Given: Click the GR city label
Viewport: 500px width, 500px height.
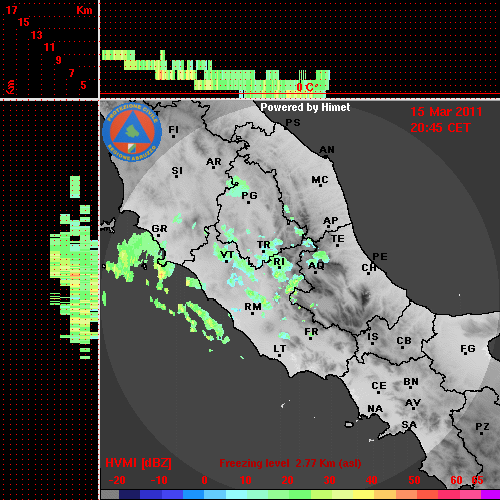Looking at the screenshot, I should 159,229.
